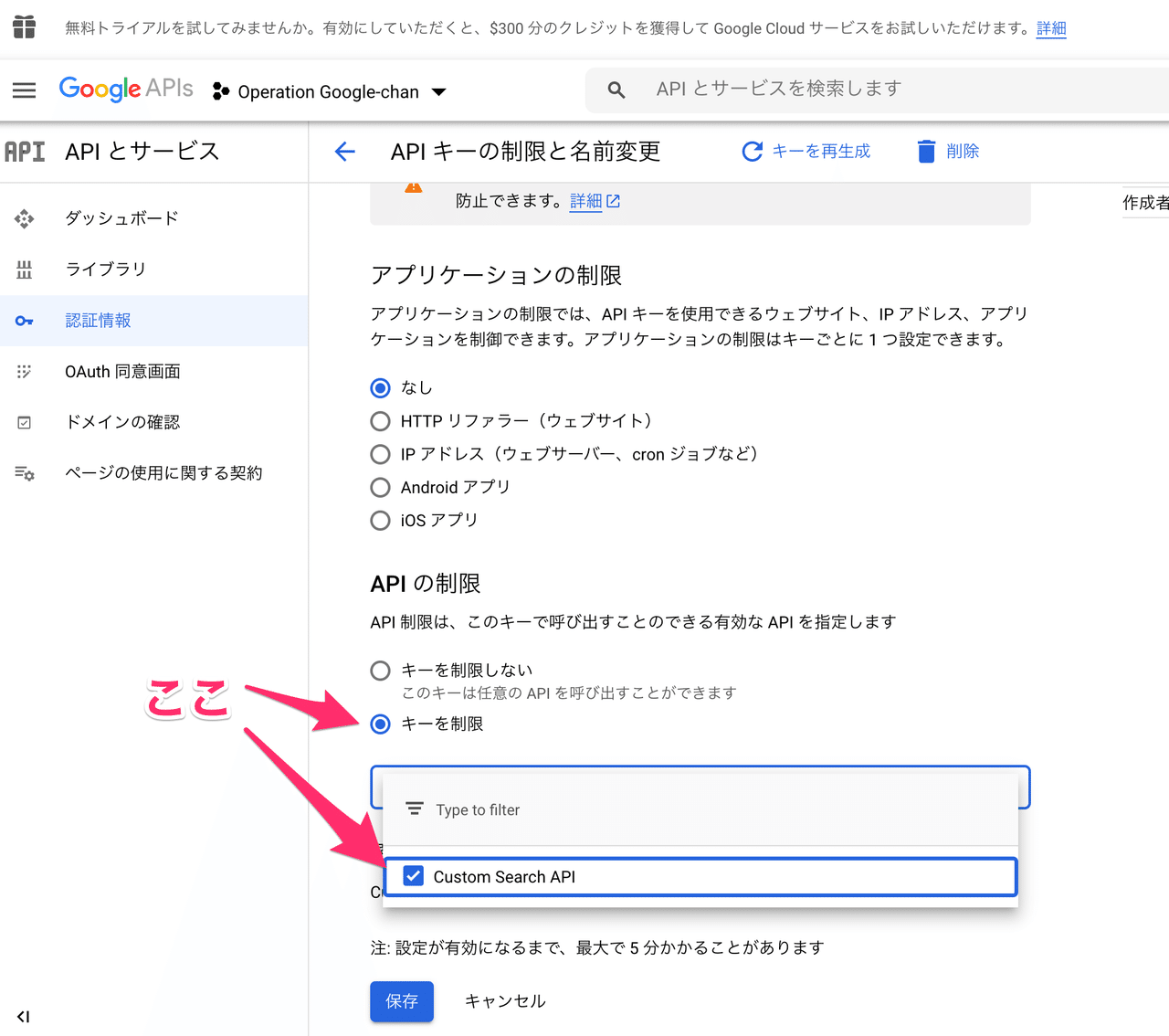The width and height of the screenshot is (1169, 1036).
Task: Focus the Type to filter field
Action: [700, 809]
